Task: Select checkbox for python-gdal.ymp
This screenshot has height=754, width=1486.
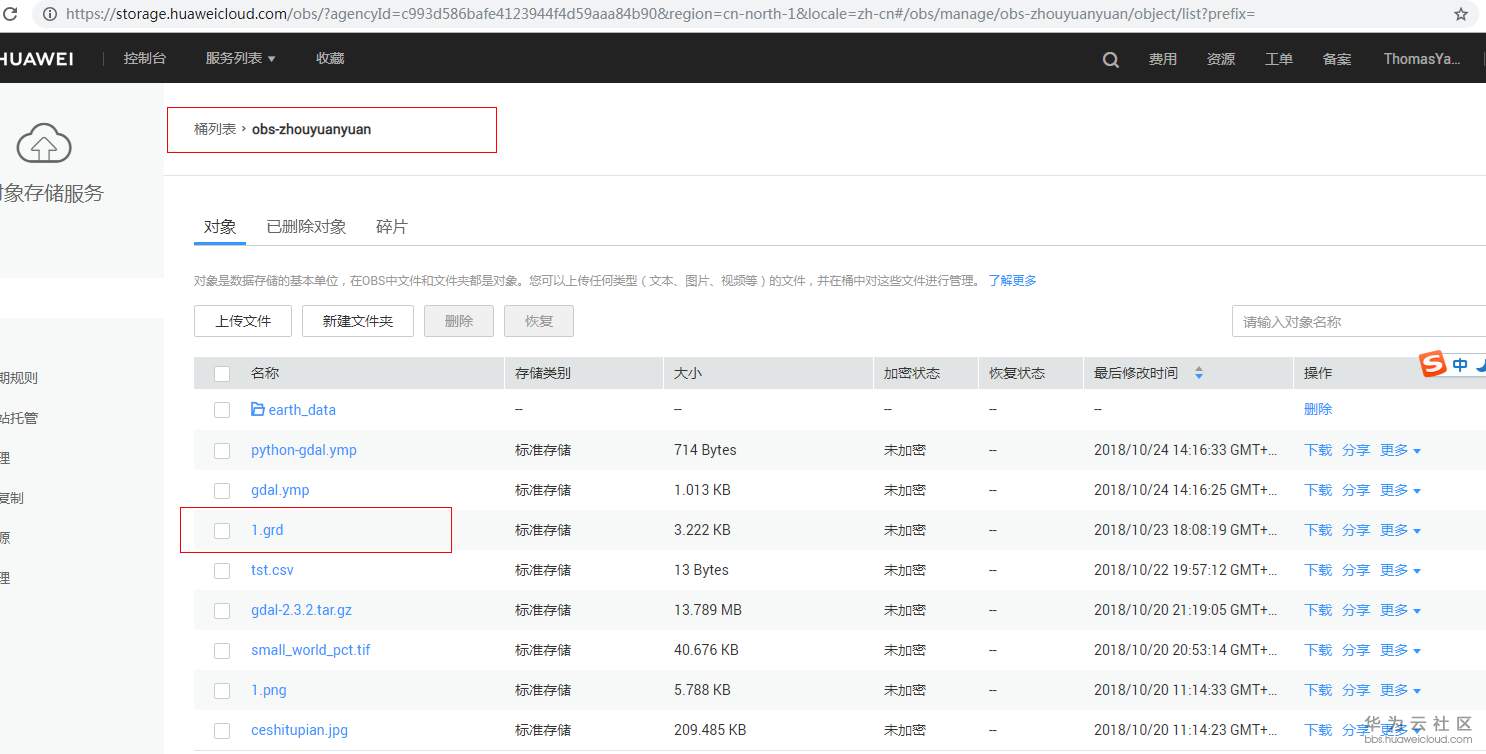Action: [222, 450]
